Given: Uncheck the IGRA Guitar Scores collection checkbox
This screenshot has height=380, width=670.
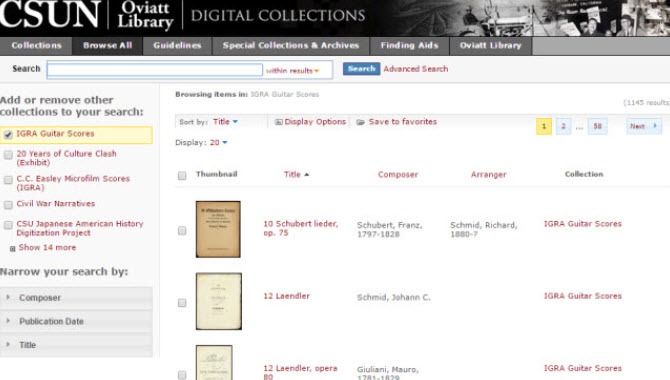Looking at the screenshot, I should 8,135.
